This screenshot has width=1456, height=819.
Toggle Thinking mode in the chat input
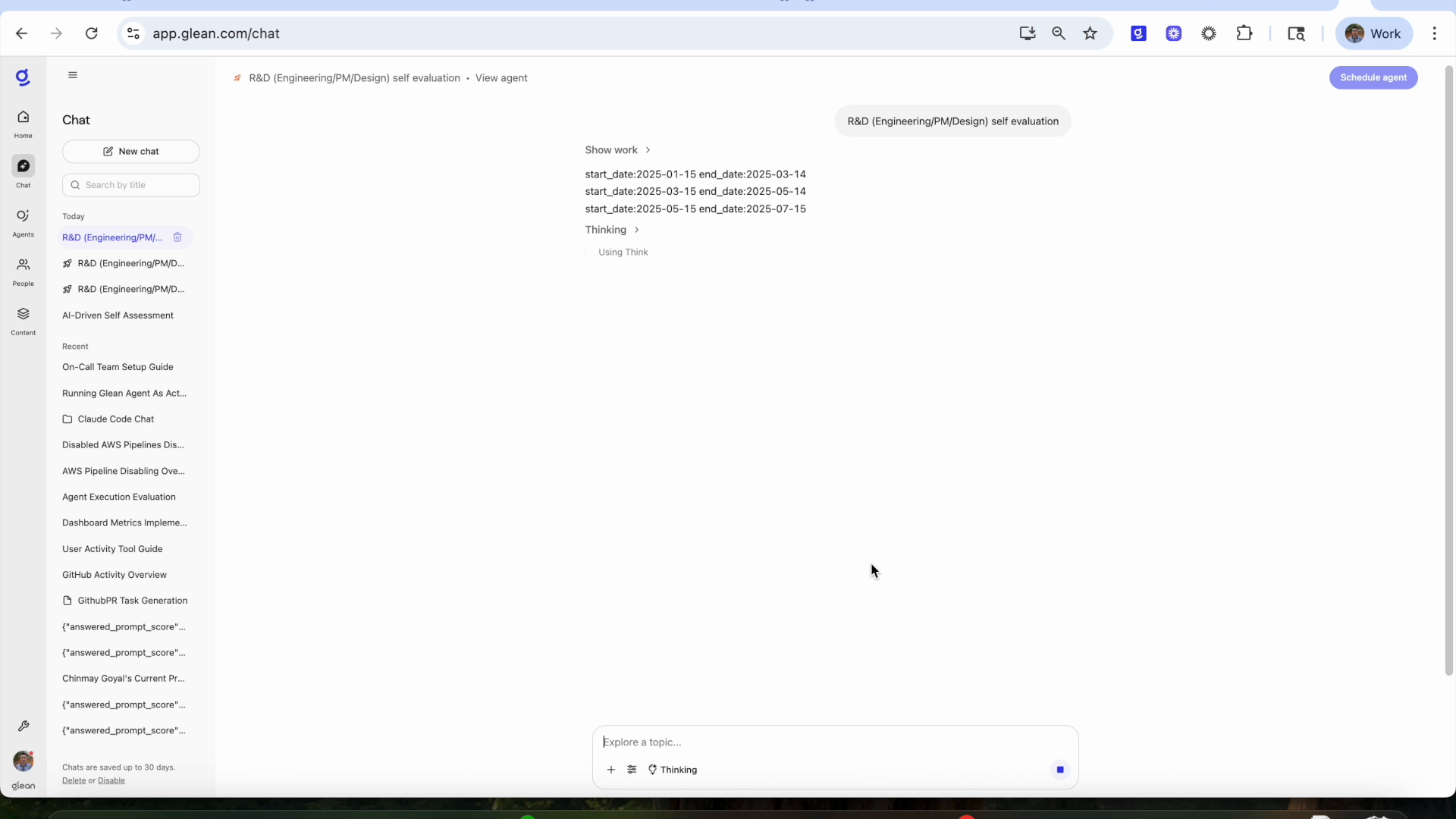coord(672,770)
